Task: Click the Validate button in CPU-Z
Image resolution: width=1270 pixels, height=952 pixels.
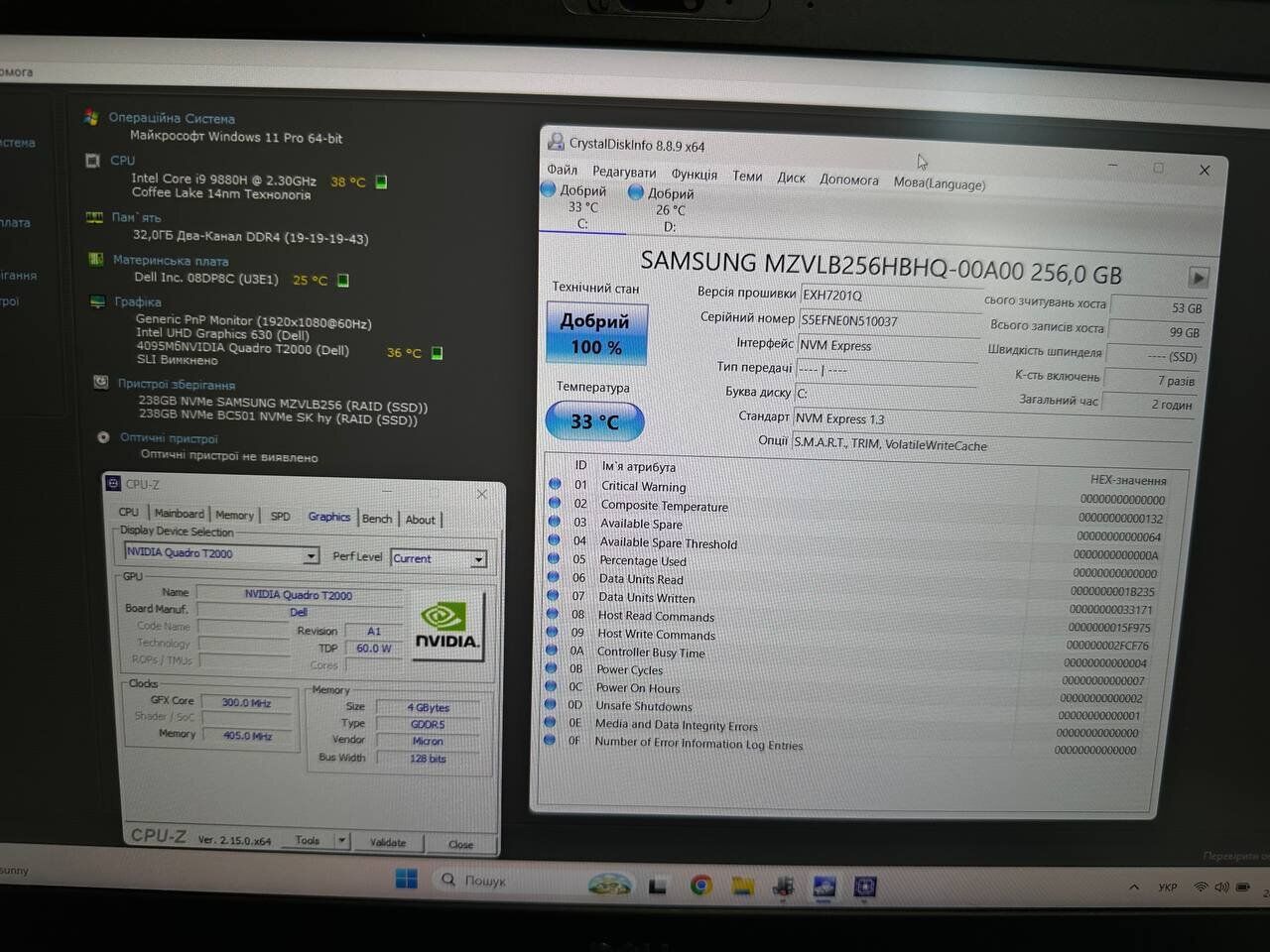Action: (388, 842)
